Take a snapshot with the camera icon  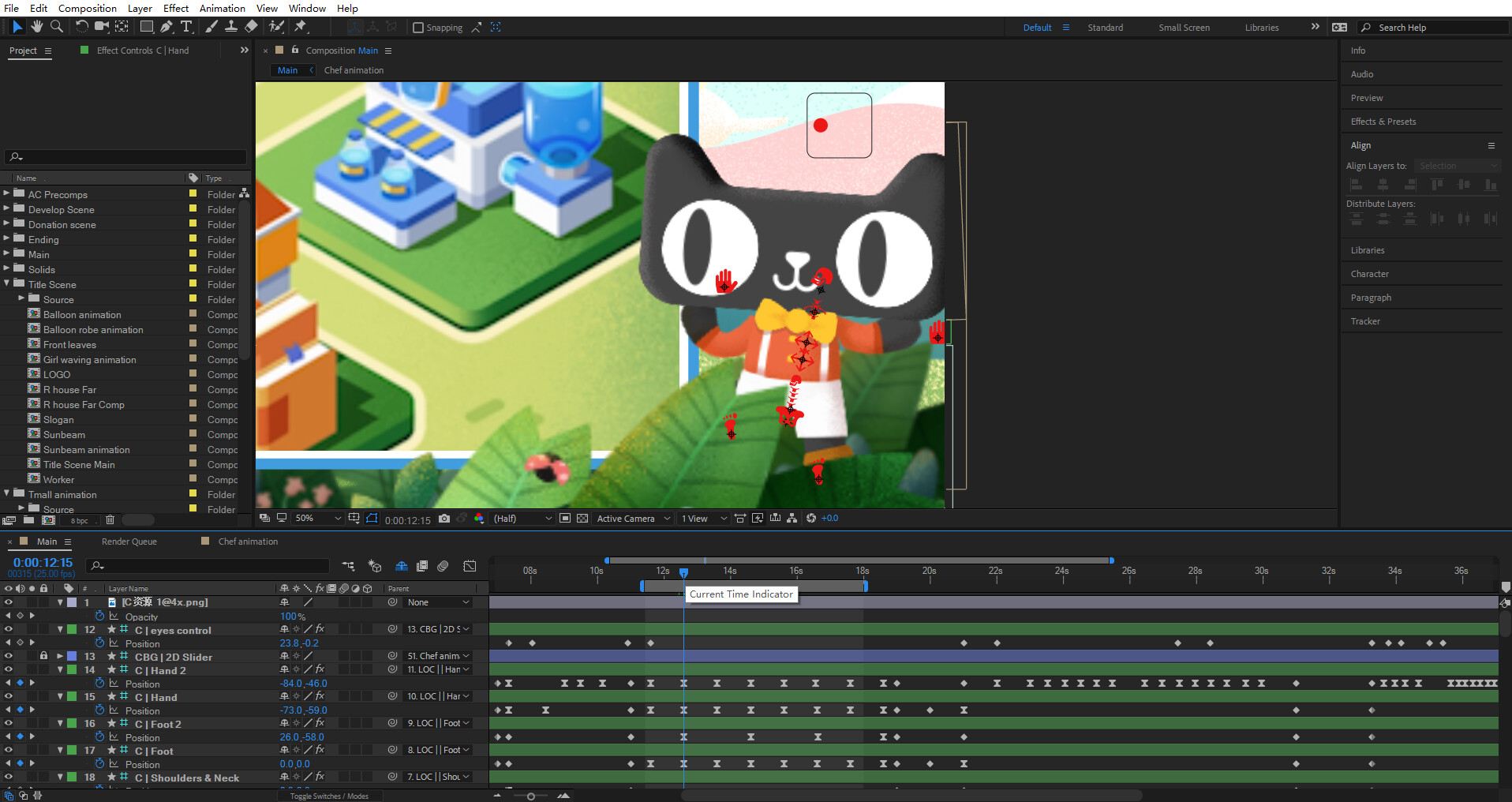coord(444,519)
